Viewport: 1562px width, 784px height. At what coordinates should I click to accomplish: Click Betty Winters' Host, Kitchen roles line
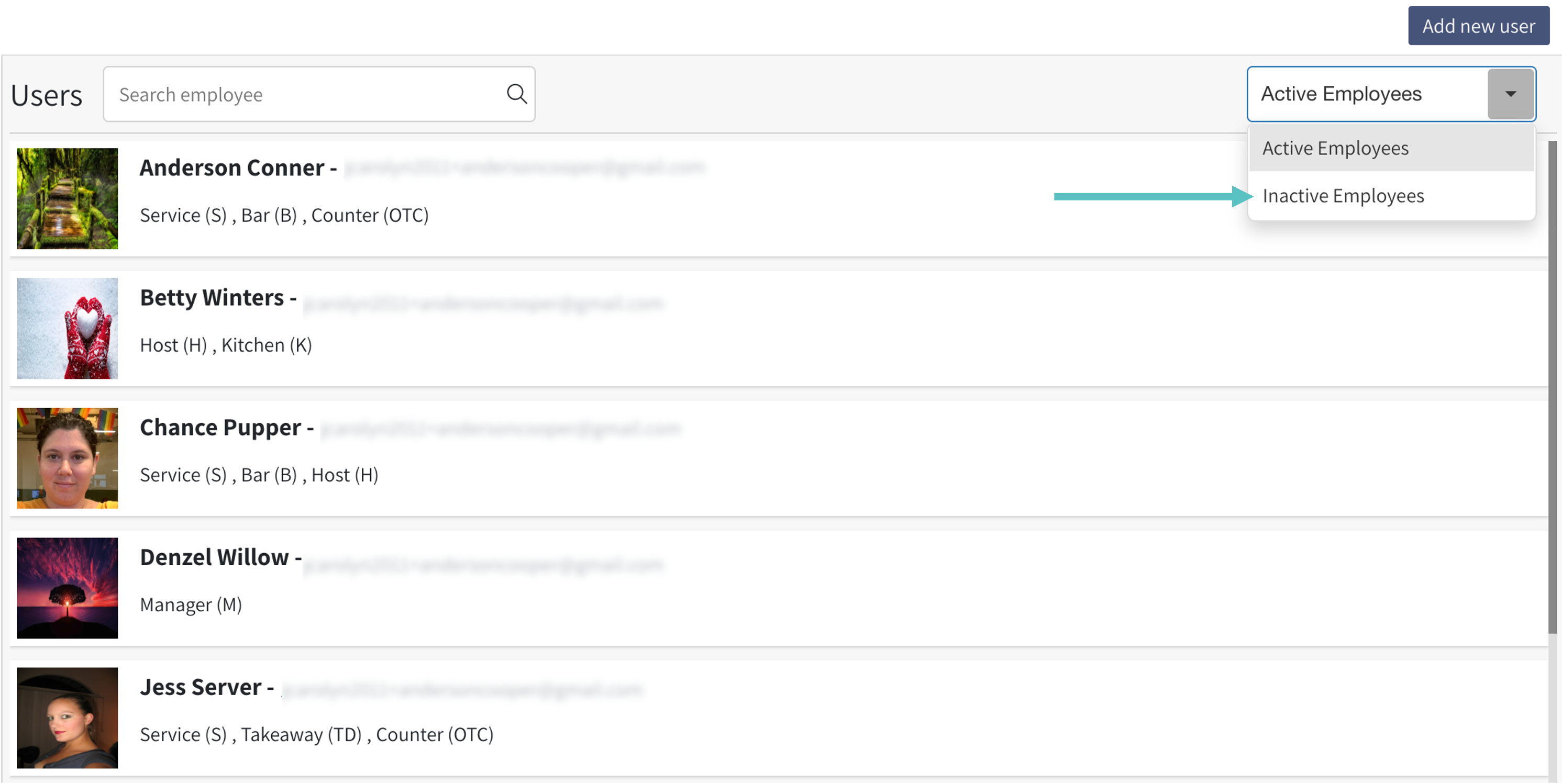tap(226, 345)
